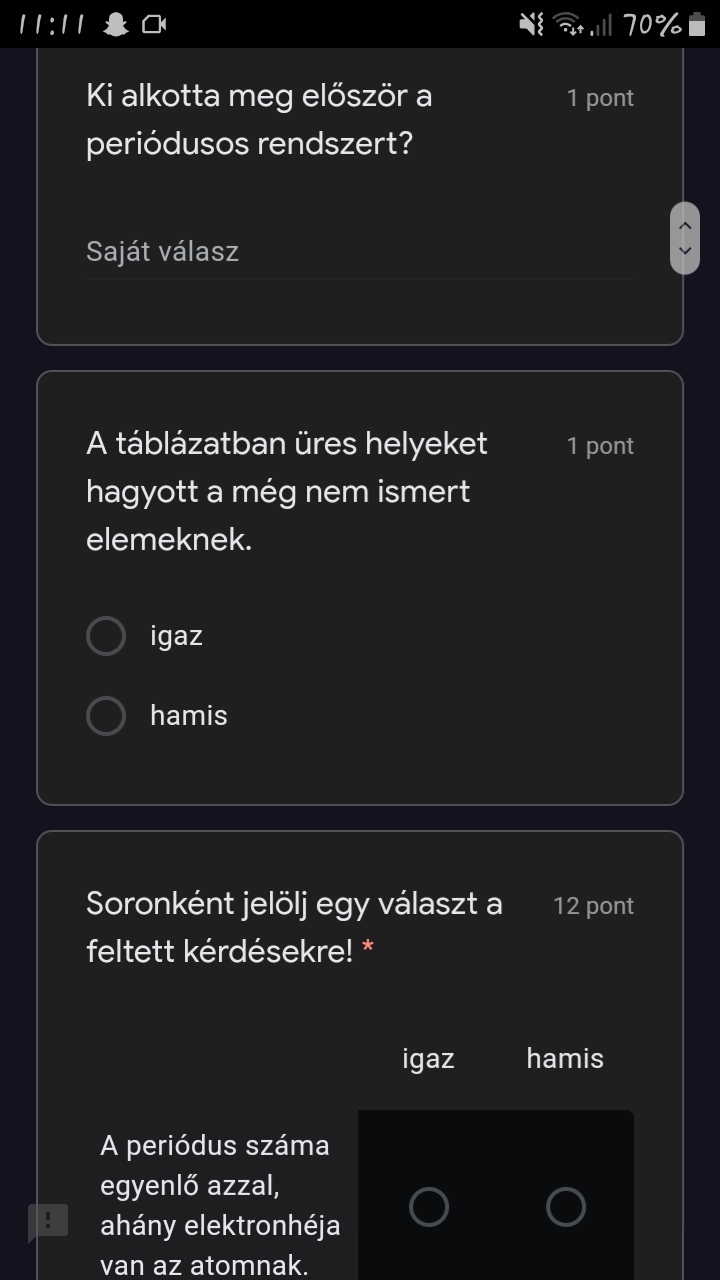Tap the "12 pont" score label

pos(594,906)
